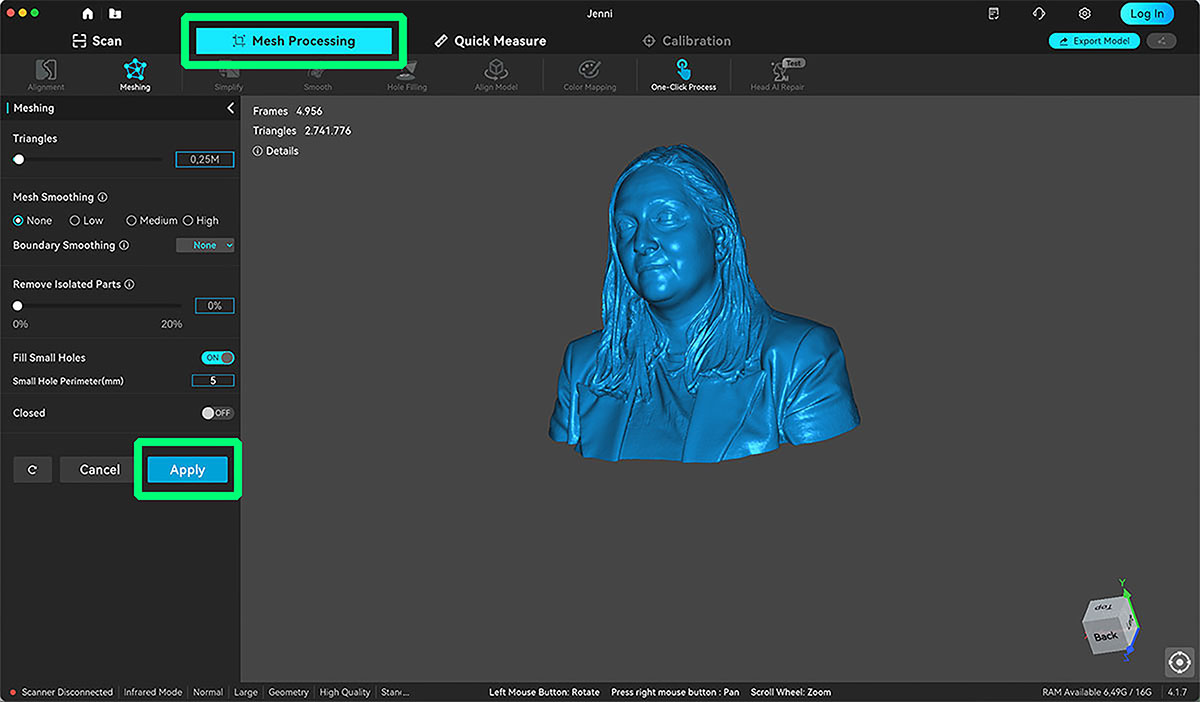Click the share button beside Export Model
Screen dimensions: 1200x702
coord(1161,41)
